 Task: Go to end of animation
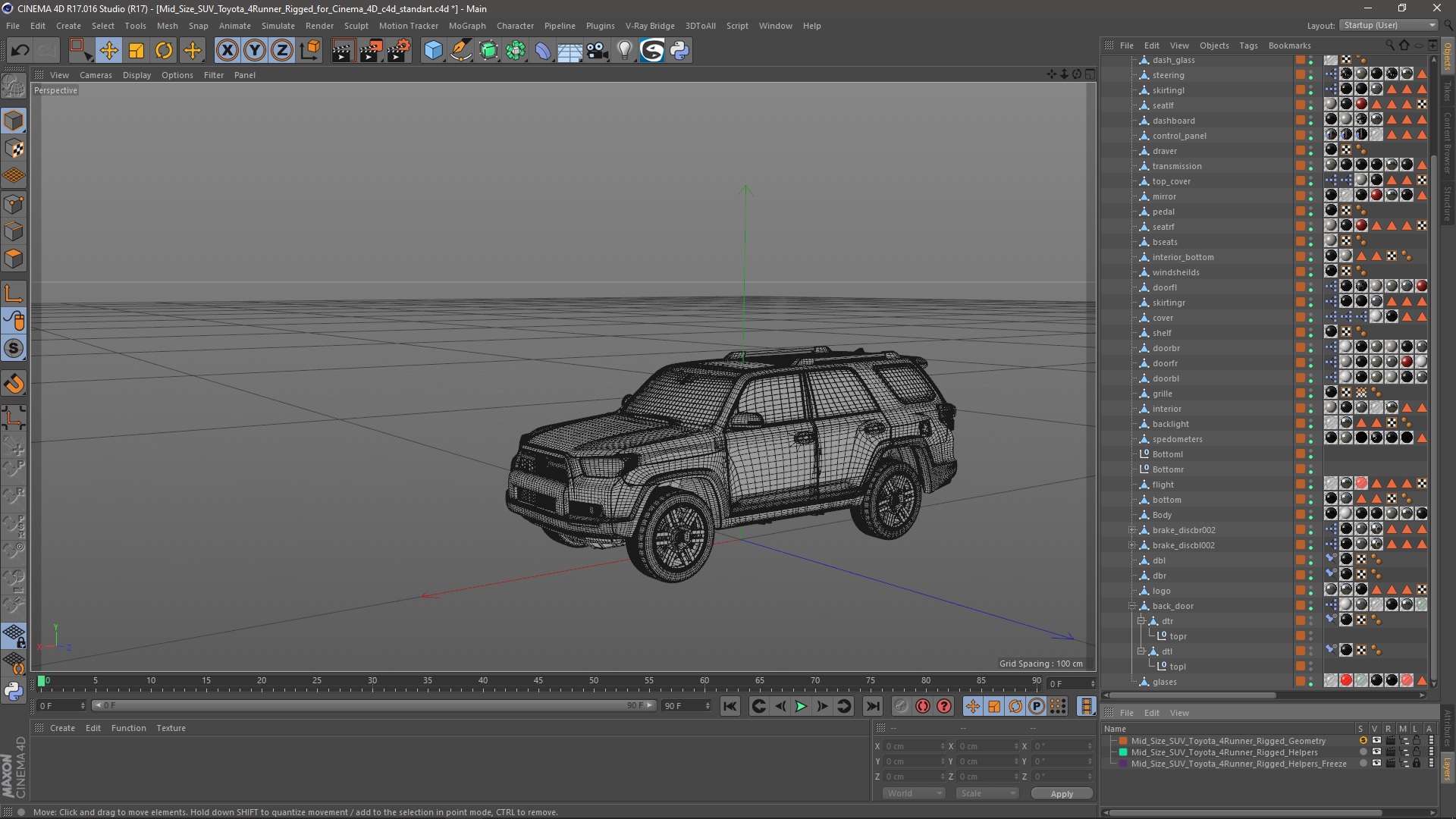[x=873, y=706]
